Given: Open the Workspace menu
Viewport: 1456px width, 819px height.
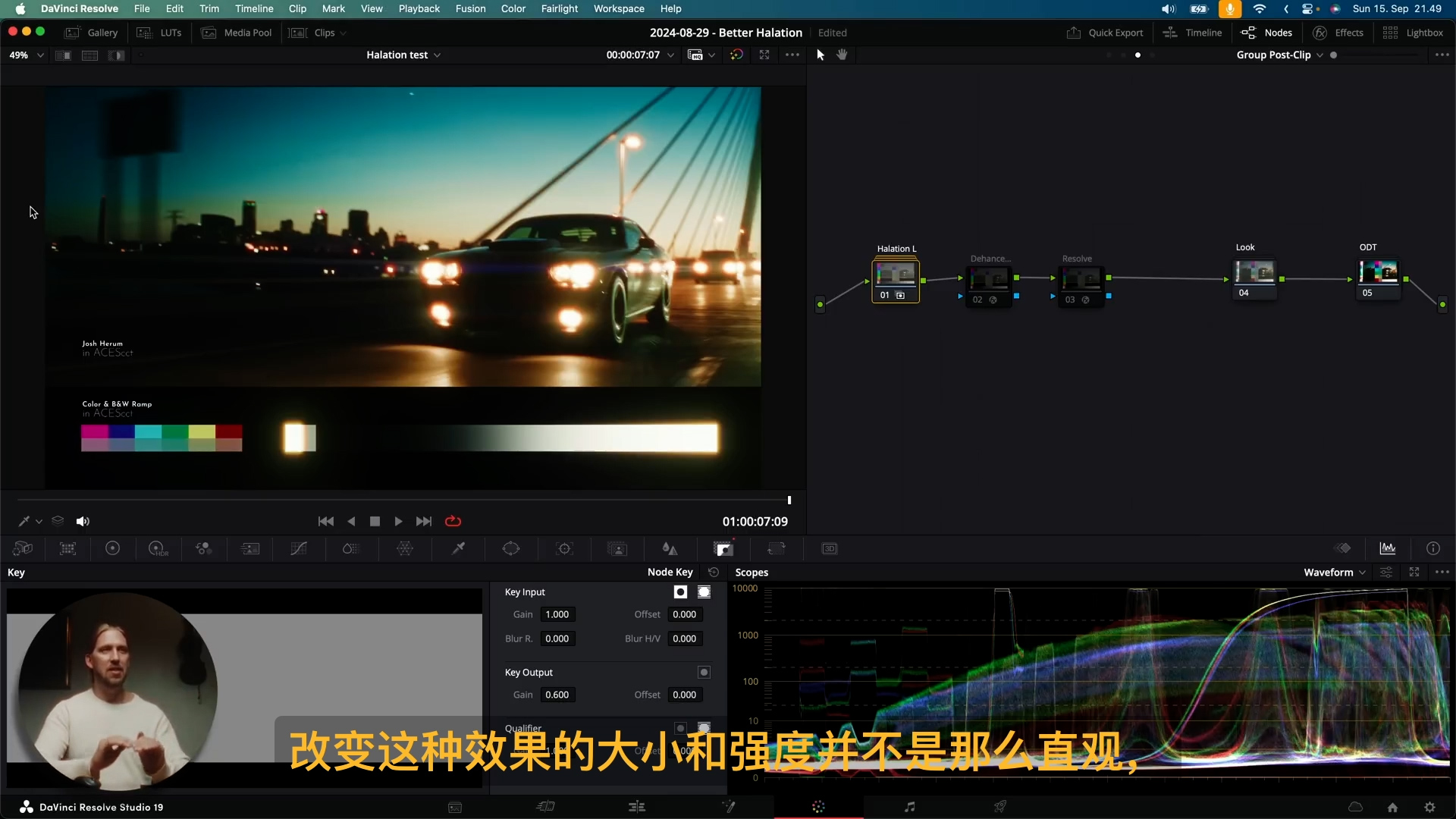Looking at the screenshot, I should [x=619, y=9].
